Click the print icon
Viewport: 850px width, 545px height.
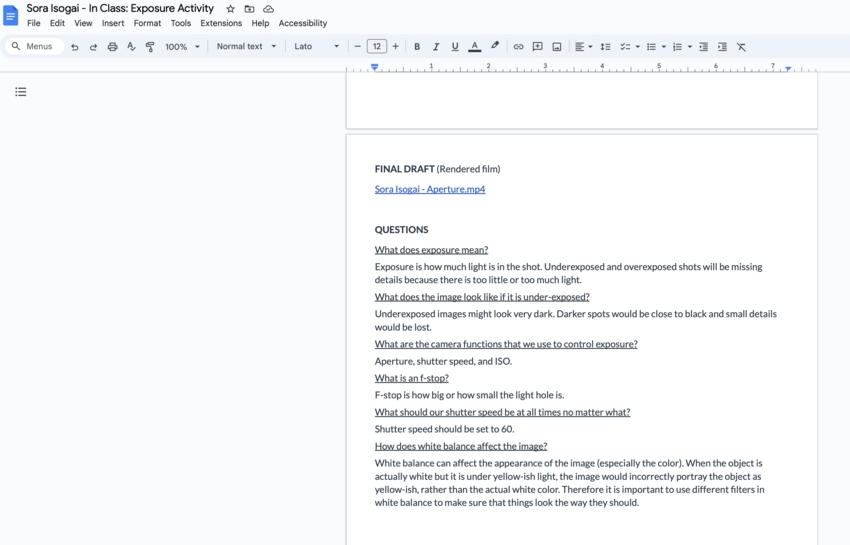pyautogui.click(x=112, y=47)
